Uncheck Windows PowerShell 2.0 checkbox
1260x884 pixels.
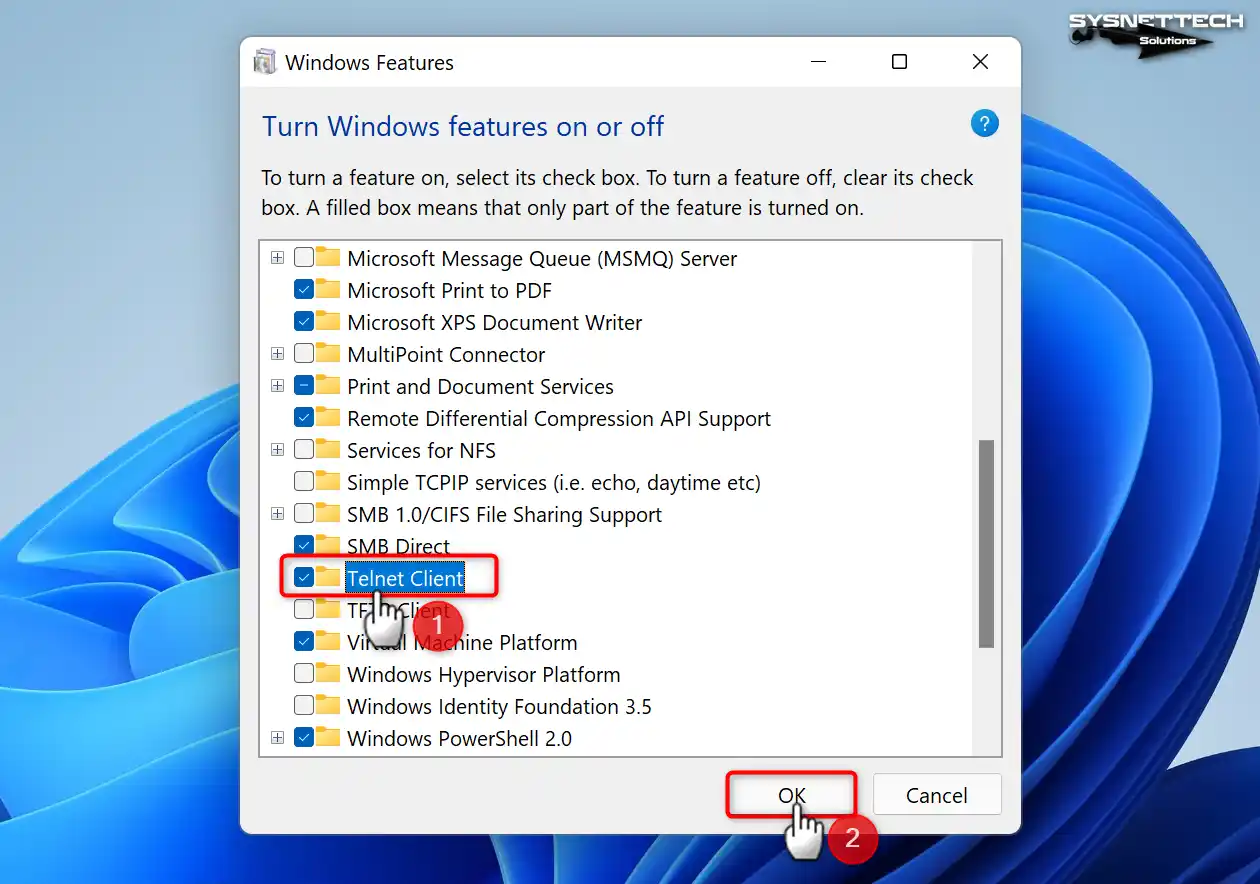304,738
